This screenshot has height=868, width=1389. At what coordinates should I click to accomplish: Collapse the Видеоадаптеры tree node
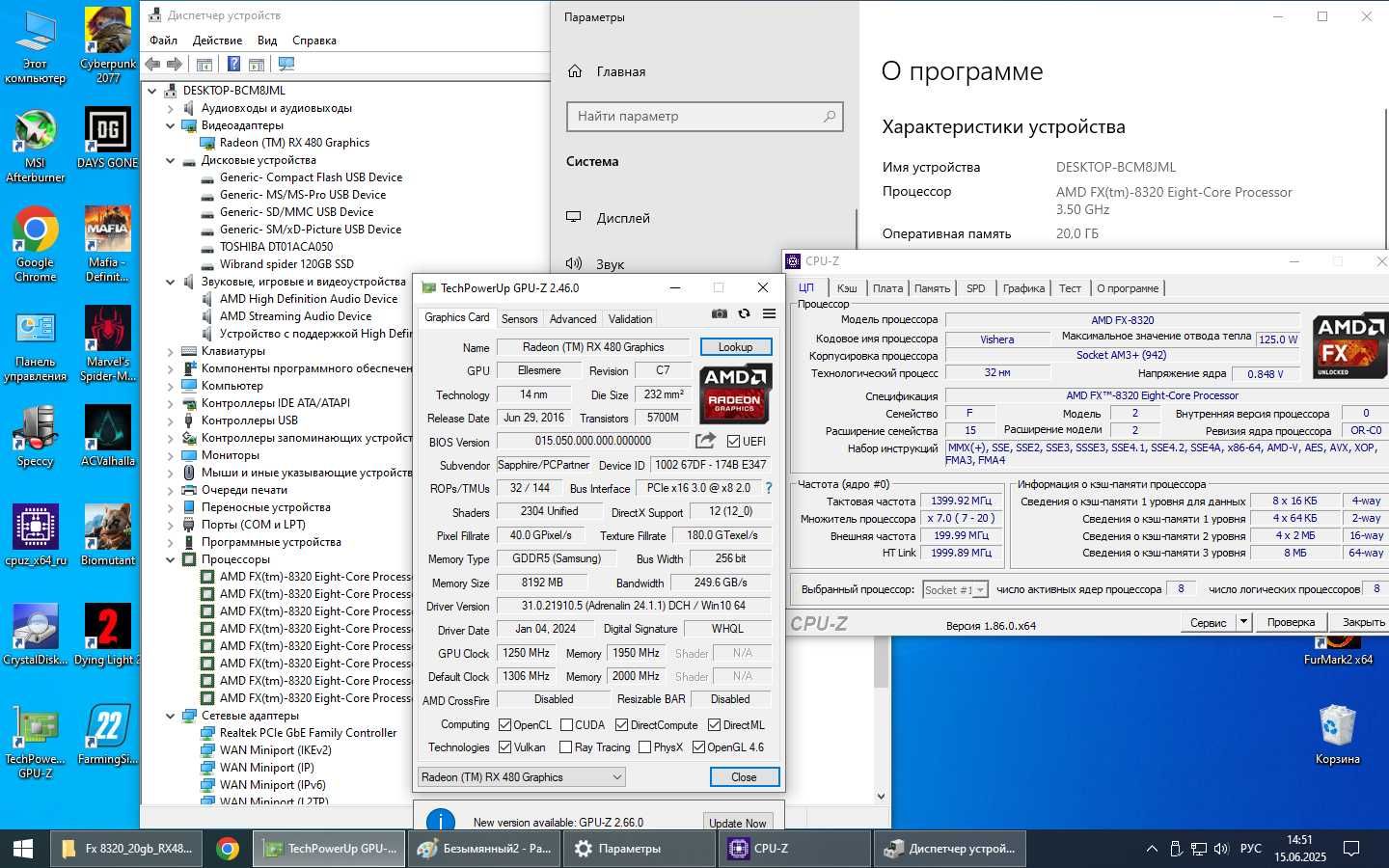pyautogui.click(x=171, y=125)
